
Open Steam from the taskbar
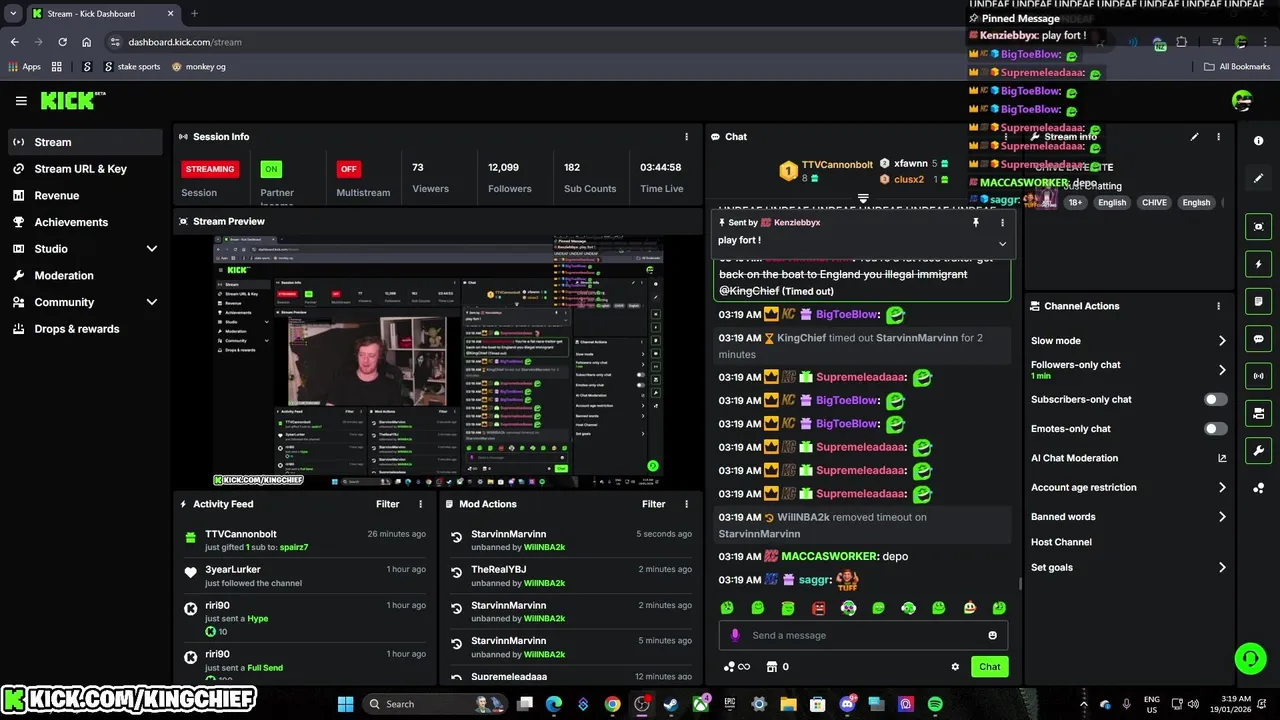[671, 704]
